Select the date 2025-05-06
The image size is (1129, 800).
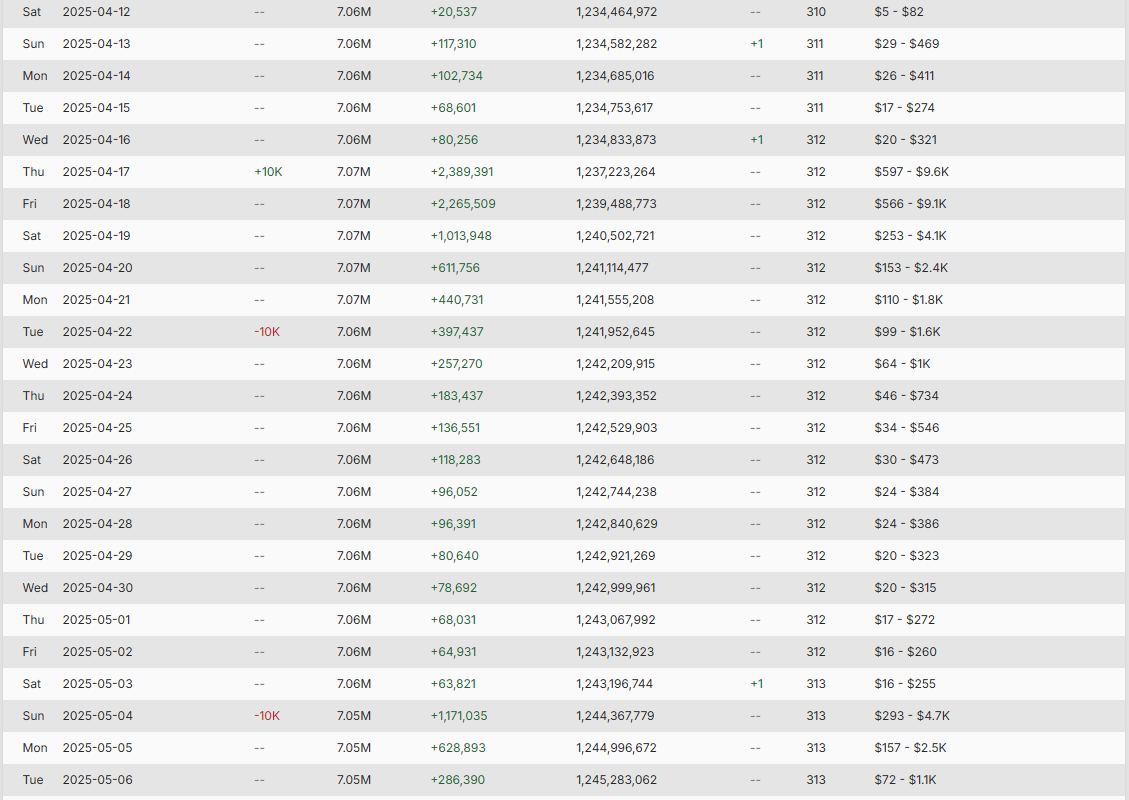click(97, 780)
